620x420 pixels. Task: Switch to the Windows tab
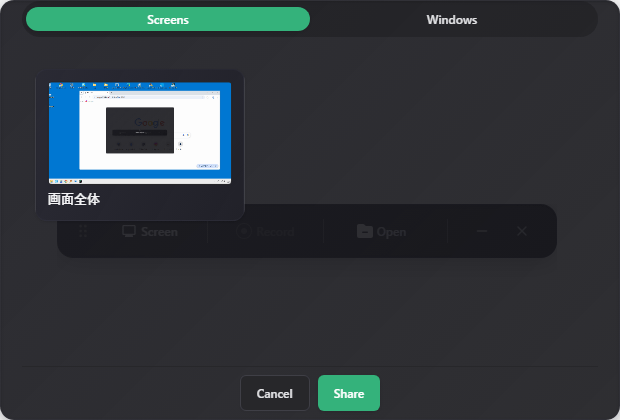click(x=452, y=19)
